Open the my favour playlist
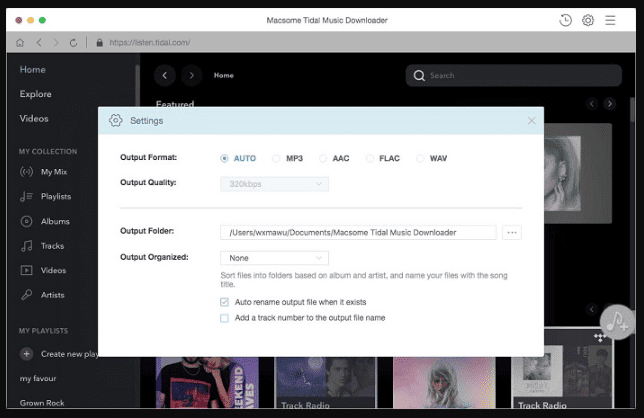644x418 pixels. [38, 378]
